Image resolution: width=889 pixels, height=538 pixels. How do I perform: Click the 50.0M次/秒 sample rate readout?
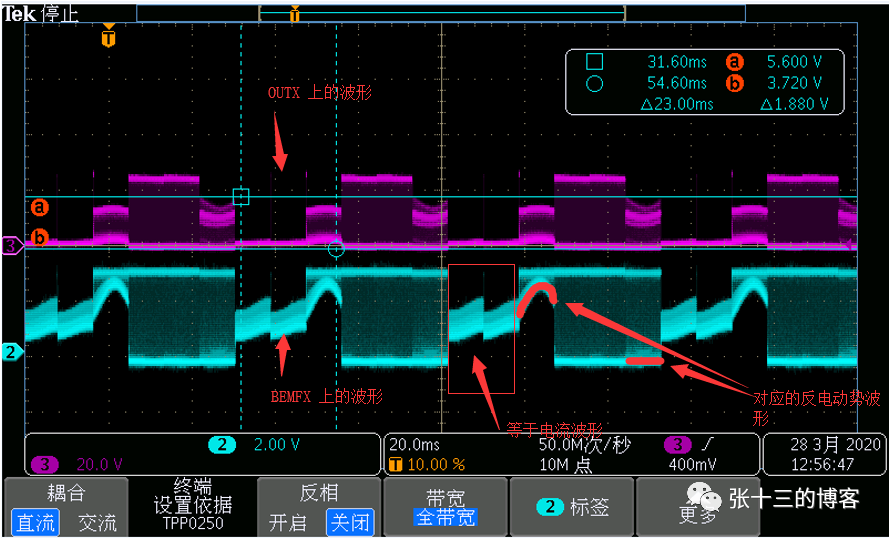point(585,444)
